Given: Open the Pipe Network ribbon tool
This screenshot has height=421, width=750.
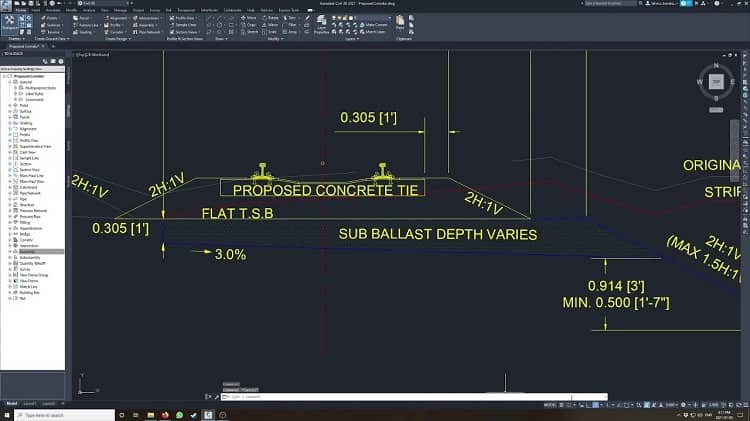Looking at the screenshot, I should coord(147,32).
